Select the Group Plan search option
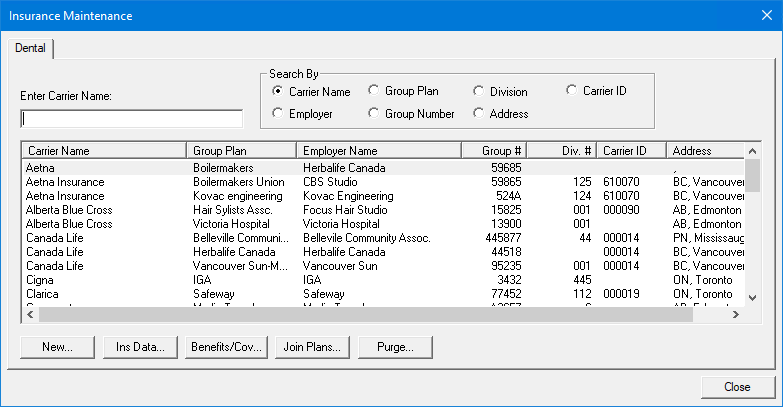This screenshot has height=407, width=783. click(374, 91)
